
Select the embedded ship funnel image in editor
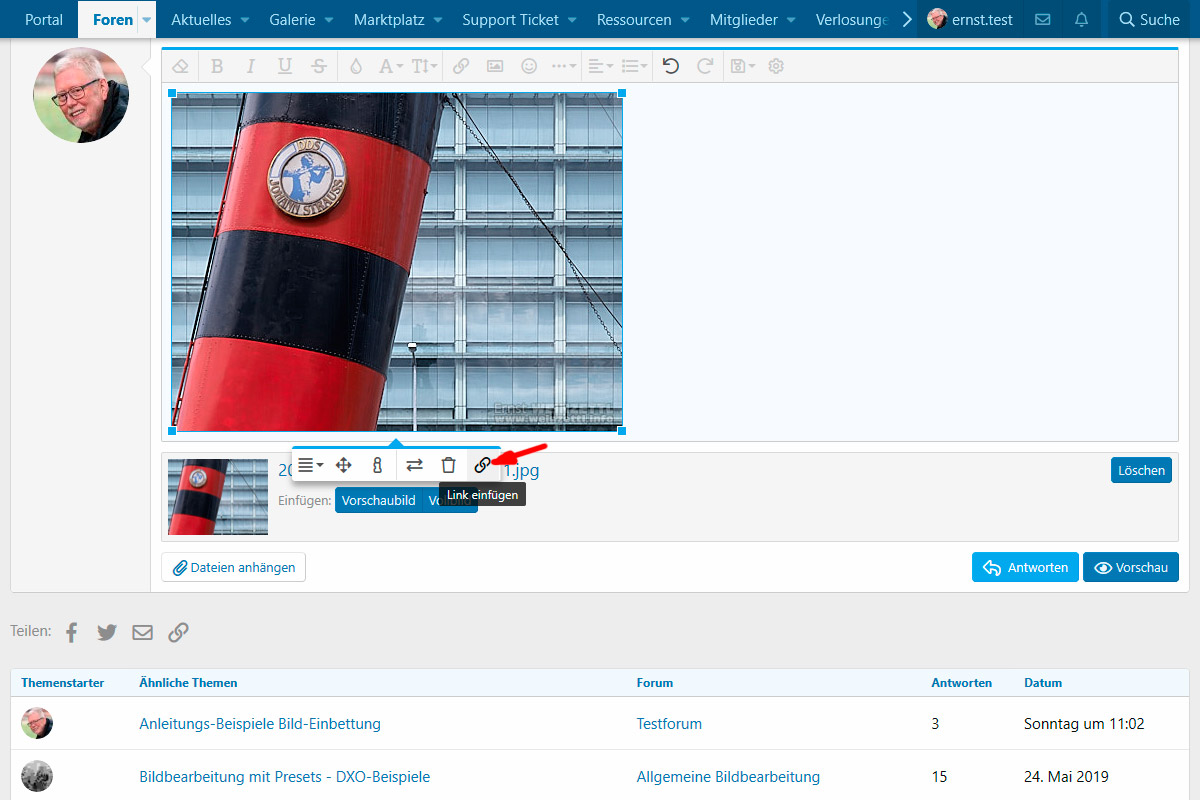point(397,262)
